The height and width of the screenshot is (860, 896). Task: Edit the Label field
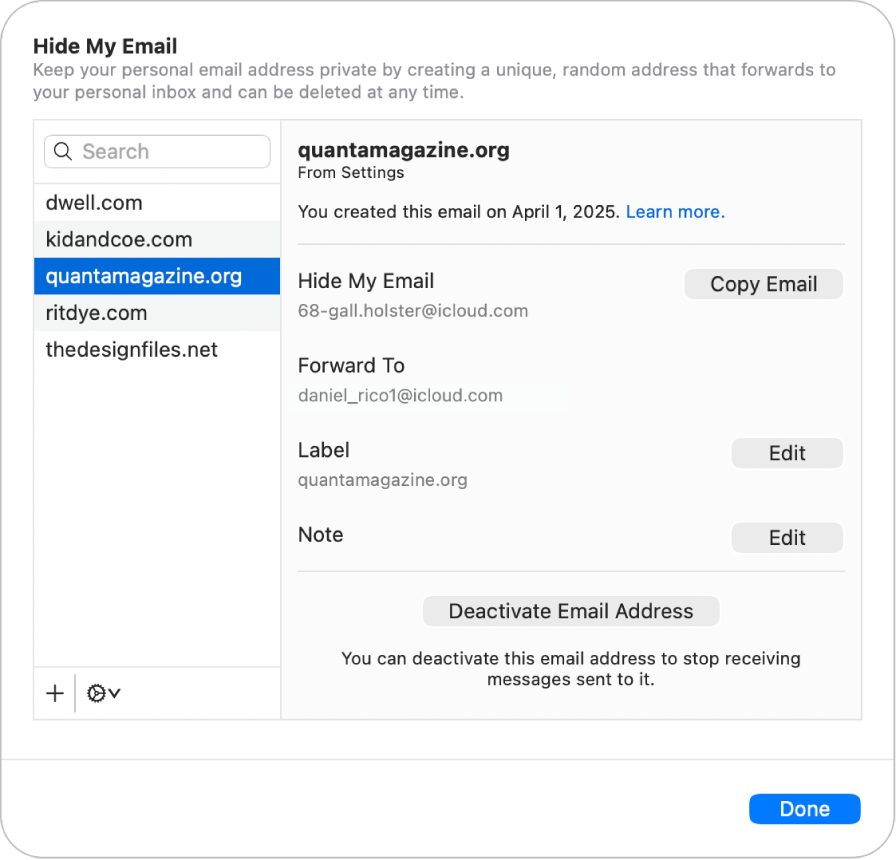pos(787,453)
